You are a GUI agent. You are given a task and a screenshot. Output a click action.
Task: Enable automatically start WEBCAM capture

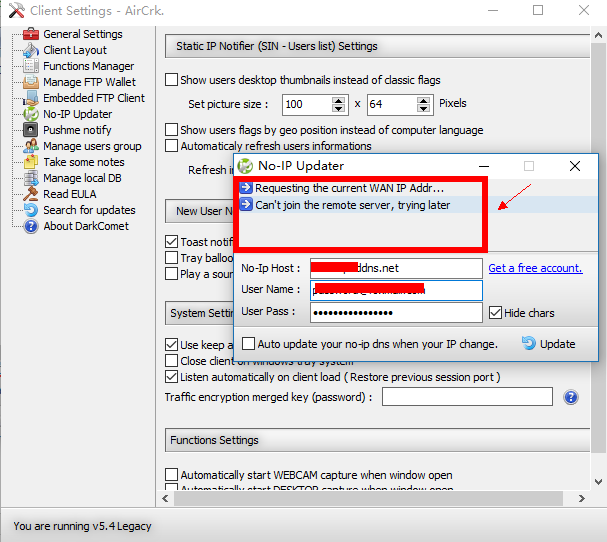coord(171,475)
